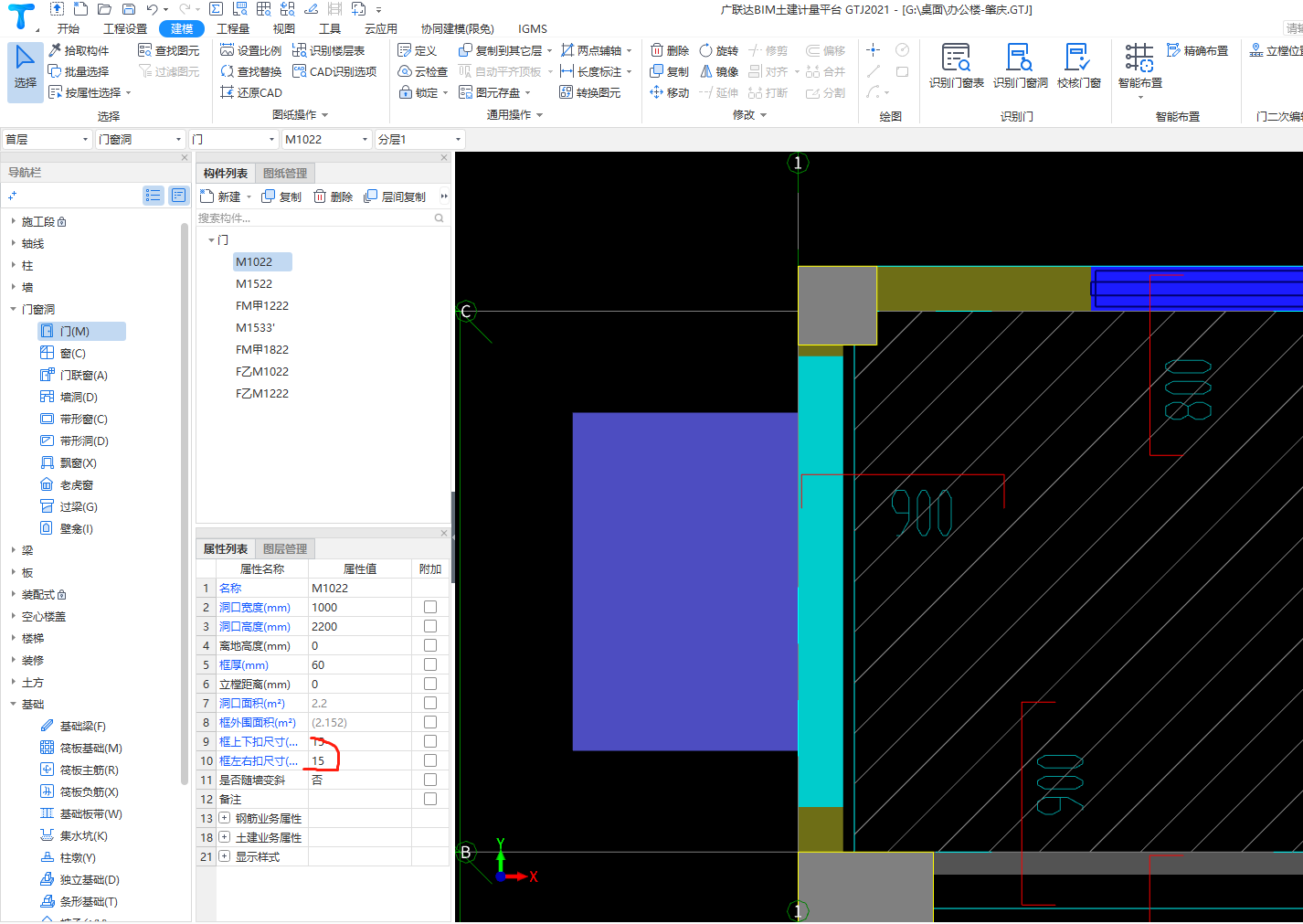
Task: Expand 钢筋业务属性 property group
Action: [225, 818]
